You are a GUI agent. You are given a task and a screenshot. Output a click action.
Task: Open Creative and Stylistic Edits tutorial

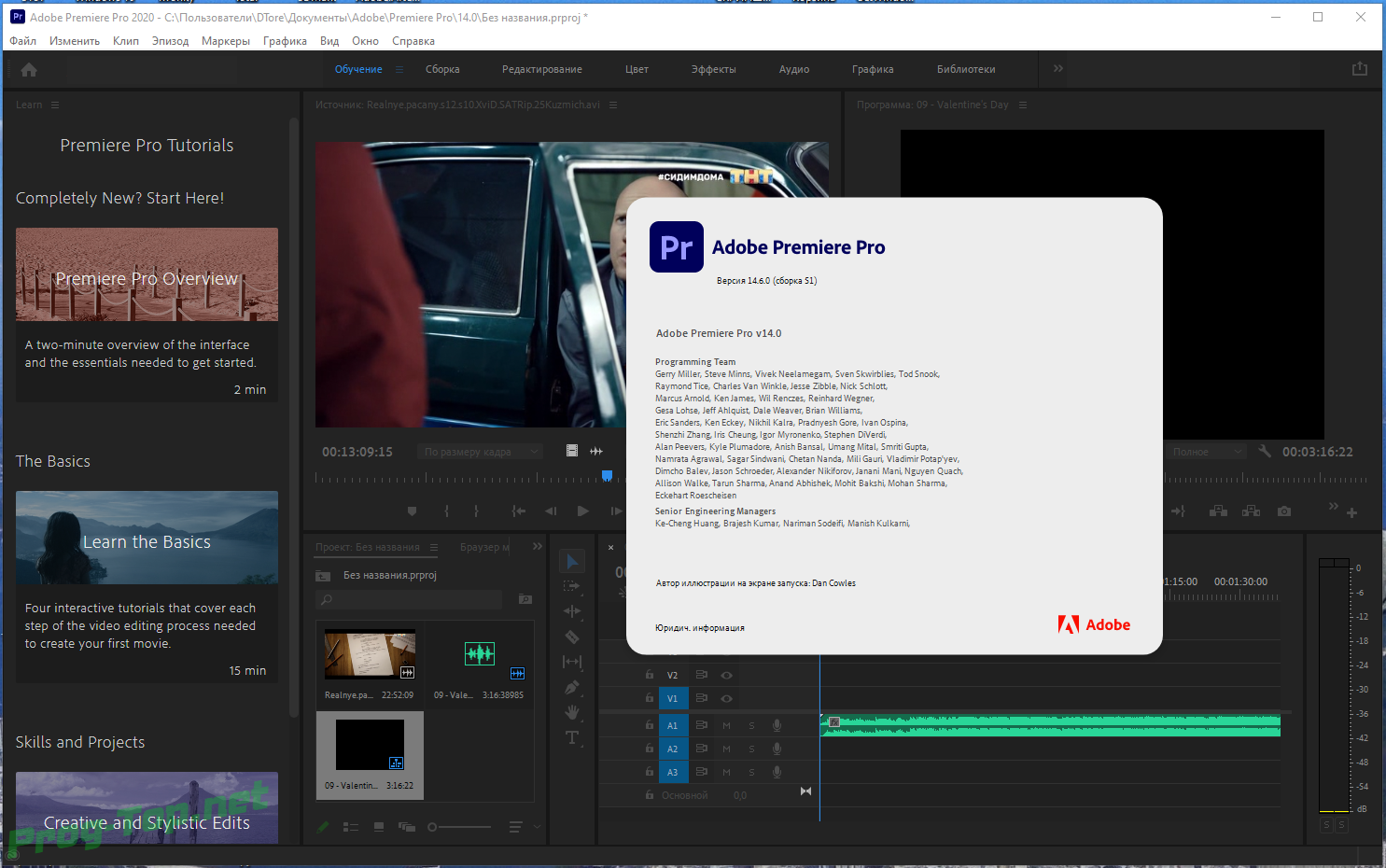click(x=147, y=808)
